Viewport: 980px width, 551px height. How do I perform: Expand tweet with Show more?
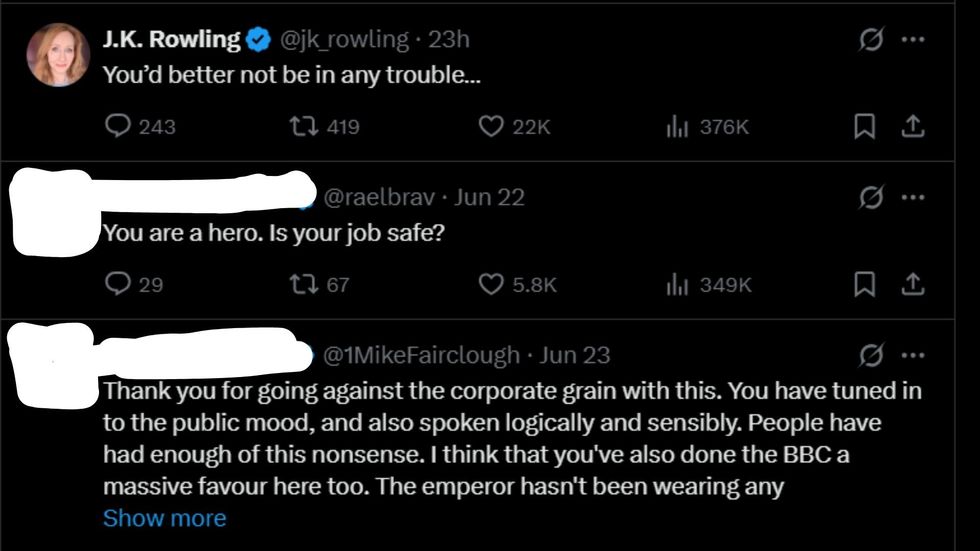164,518
